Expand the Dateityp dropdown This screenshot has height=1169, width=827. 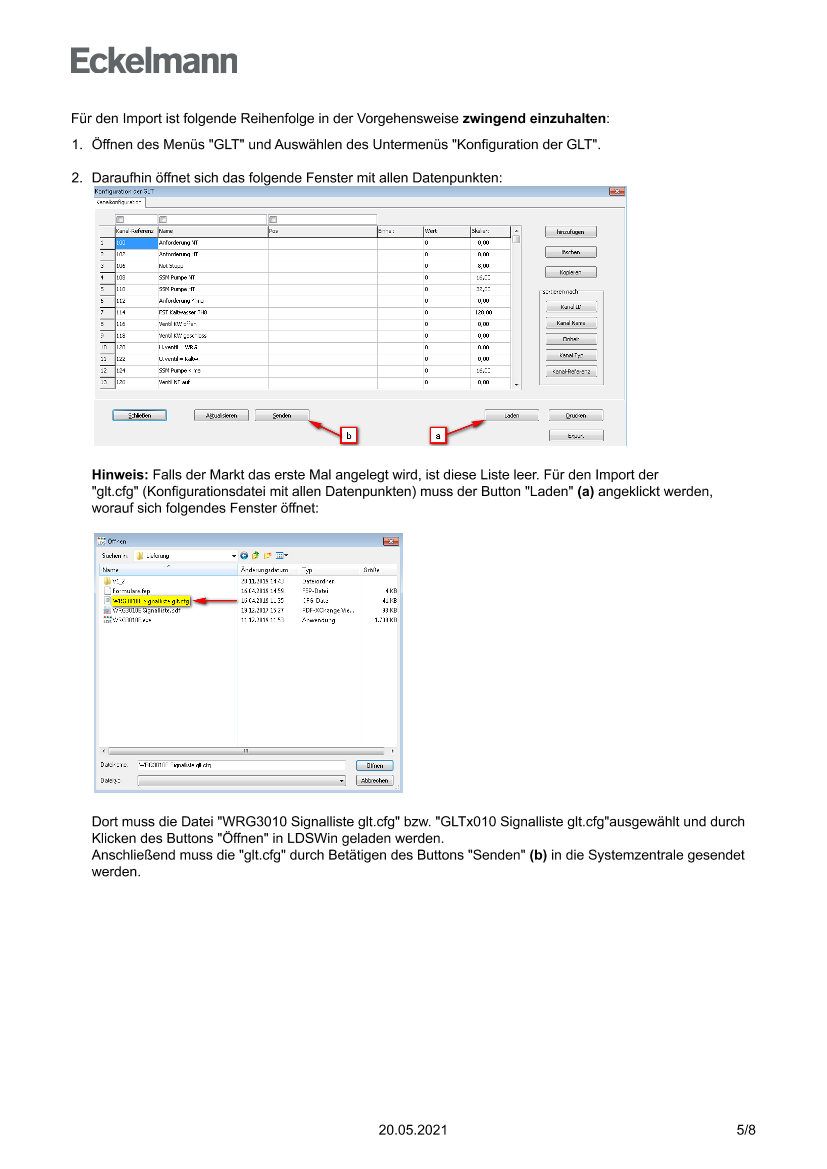pos(341,780)
